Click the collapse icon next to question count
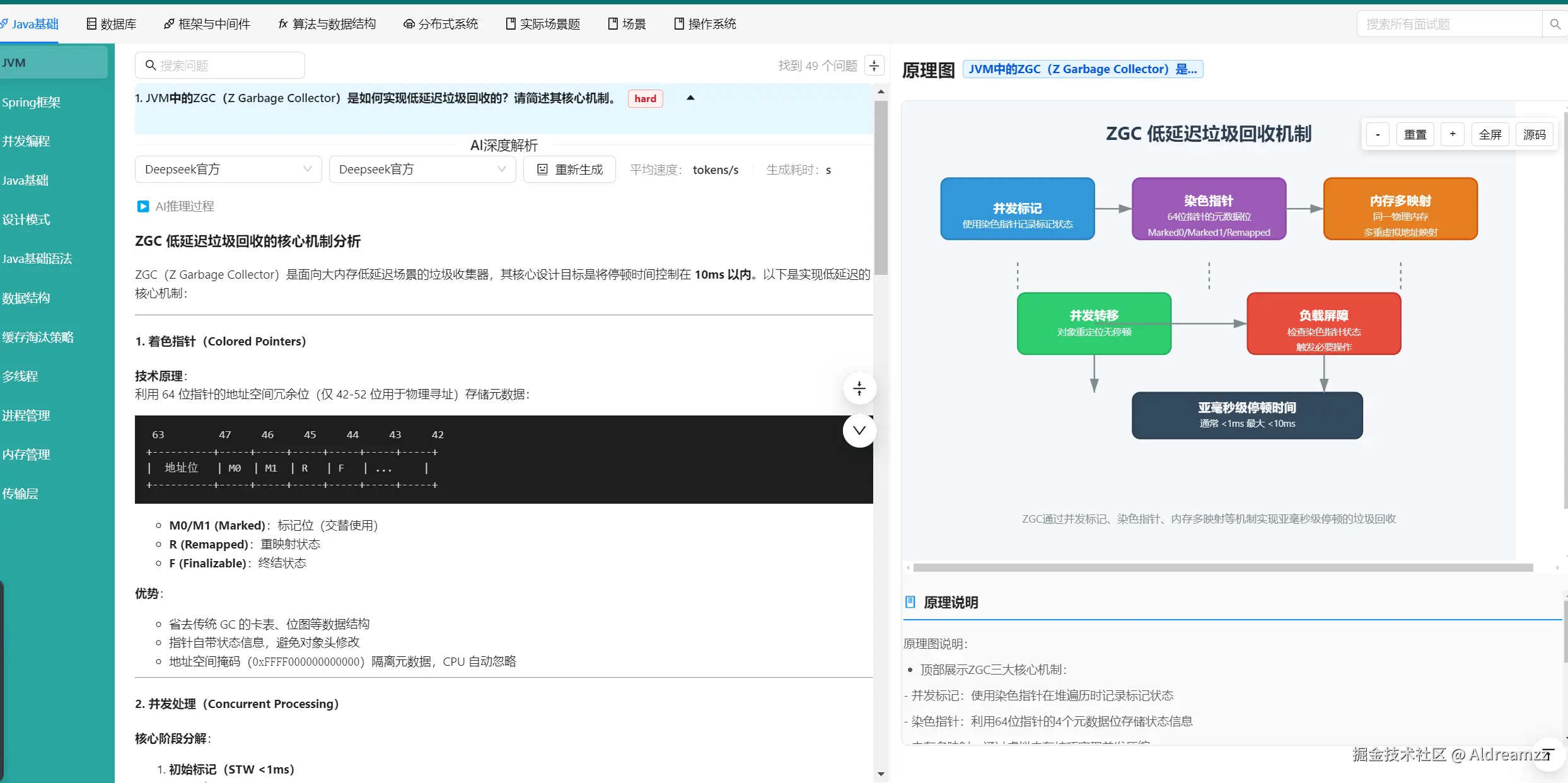The width and height of the screenshot is (1568, 783). 874,66
